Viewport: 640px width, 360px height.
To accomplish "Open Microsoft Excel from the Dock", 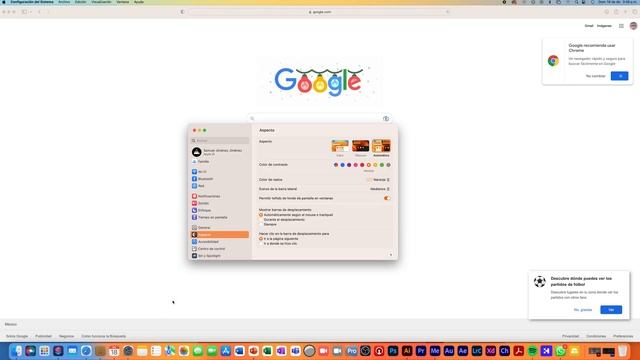I will [x=267, y=351].
